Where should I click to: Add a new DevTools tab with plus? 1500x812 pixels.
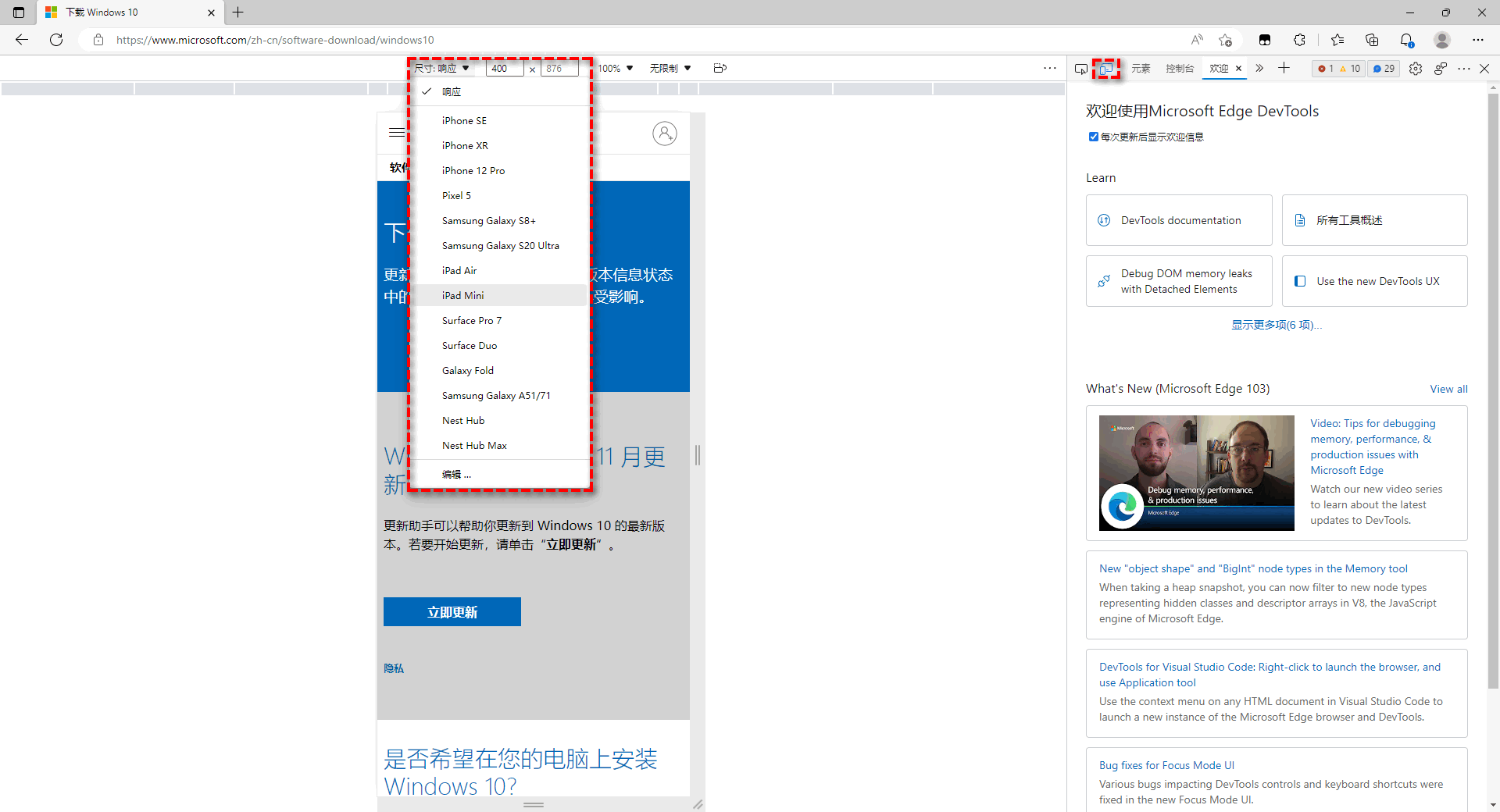point(1284,69)
